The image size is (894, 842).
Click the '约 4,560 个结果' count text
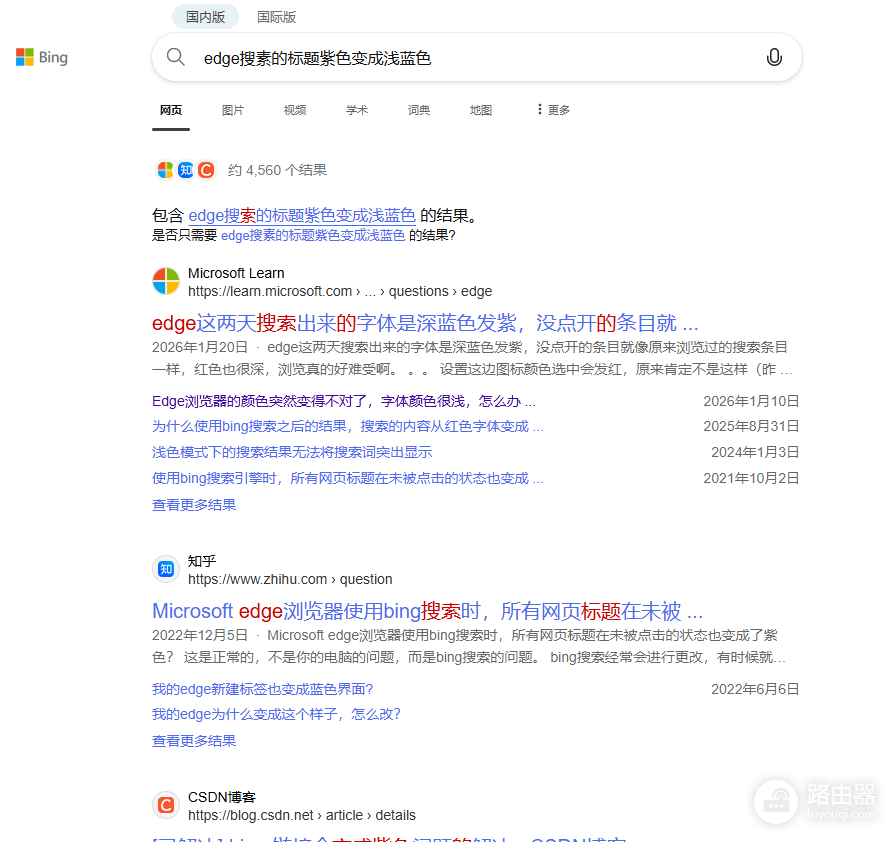click(277, 170)
